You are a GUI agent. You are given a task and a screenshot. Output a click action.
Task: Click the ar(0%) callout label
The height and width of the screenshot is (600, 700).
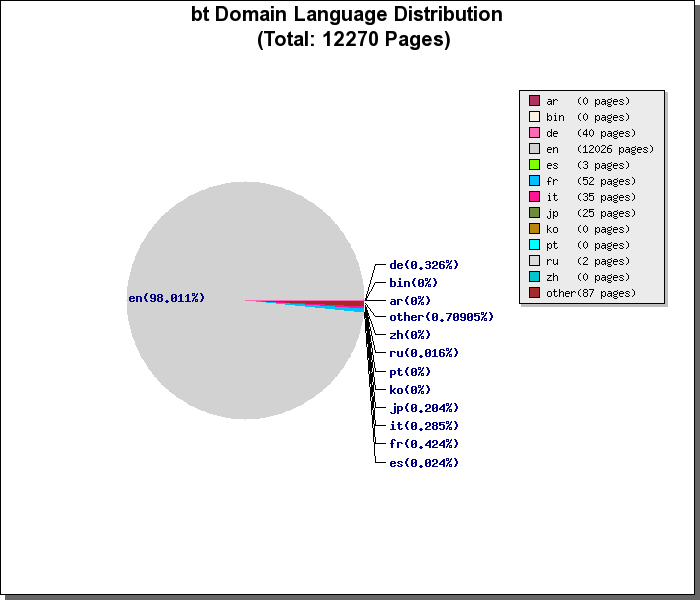pos(410,301)
